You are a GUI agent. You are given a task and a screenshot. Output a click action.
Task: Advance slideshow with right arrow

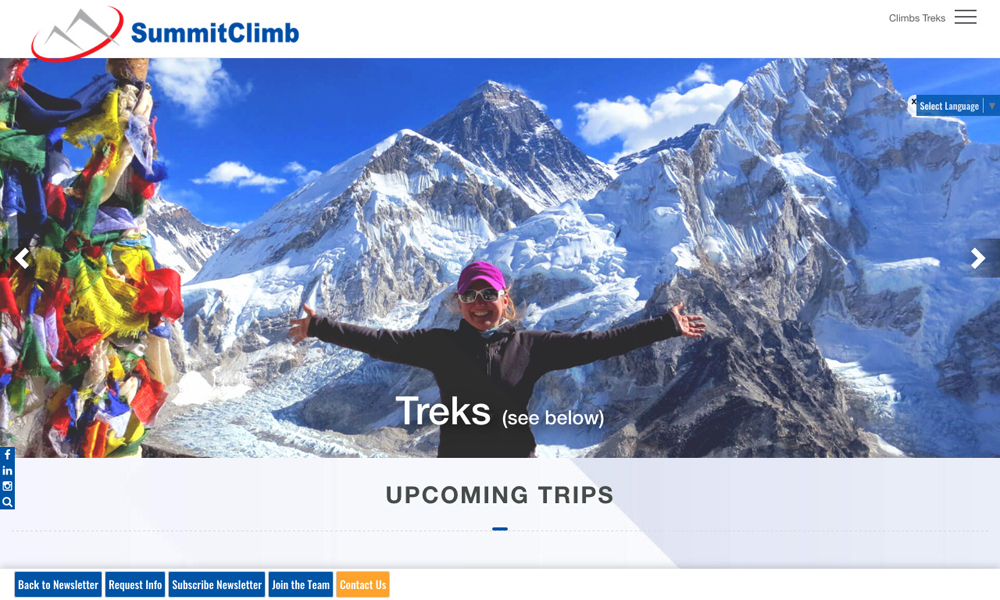click(978, 258)
